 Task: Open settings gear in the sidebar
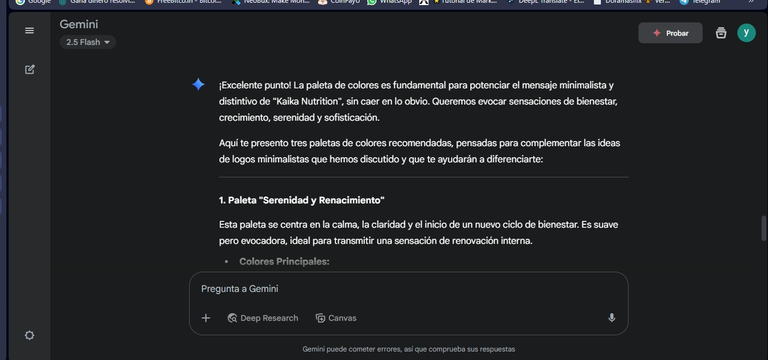point(29,336)
